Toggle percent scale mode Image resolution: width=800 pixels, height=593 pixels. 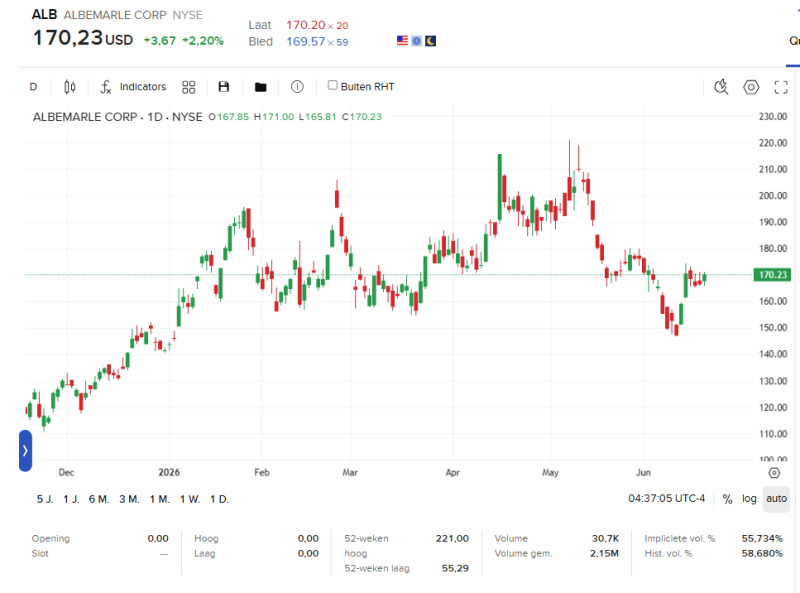click(728, 499)
